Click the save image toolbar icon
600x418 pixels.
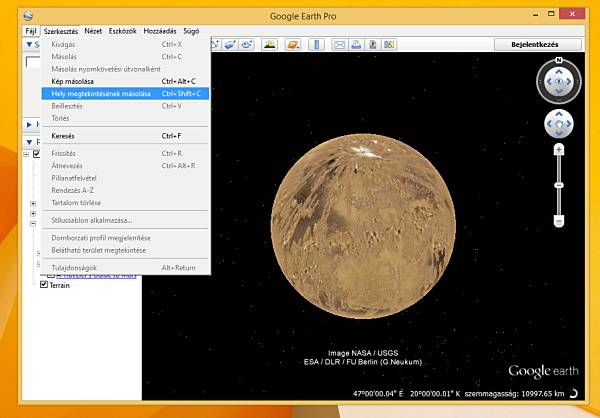click(x=373, y=44)
